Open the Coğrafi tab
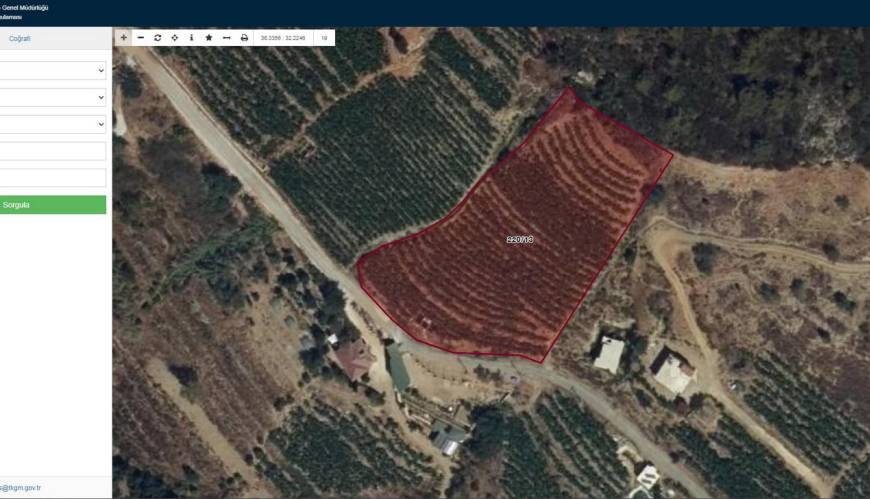Screen dimensions: 870x499 pos(19,39)
